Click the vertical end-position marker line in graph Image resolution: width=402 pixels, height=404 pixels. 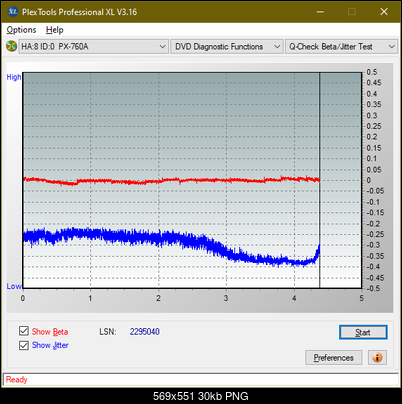point(320,180)
